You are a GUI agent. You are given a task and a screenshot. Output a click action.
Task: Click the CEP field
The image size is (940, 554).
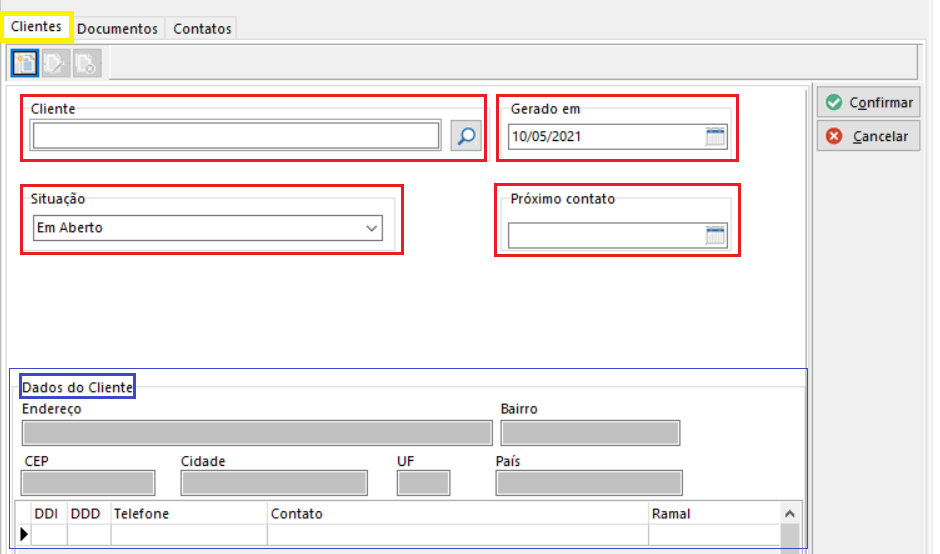point(88,483)
